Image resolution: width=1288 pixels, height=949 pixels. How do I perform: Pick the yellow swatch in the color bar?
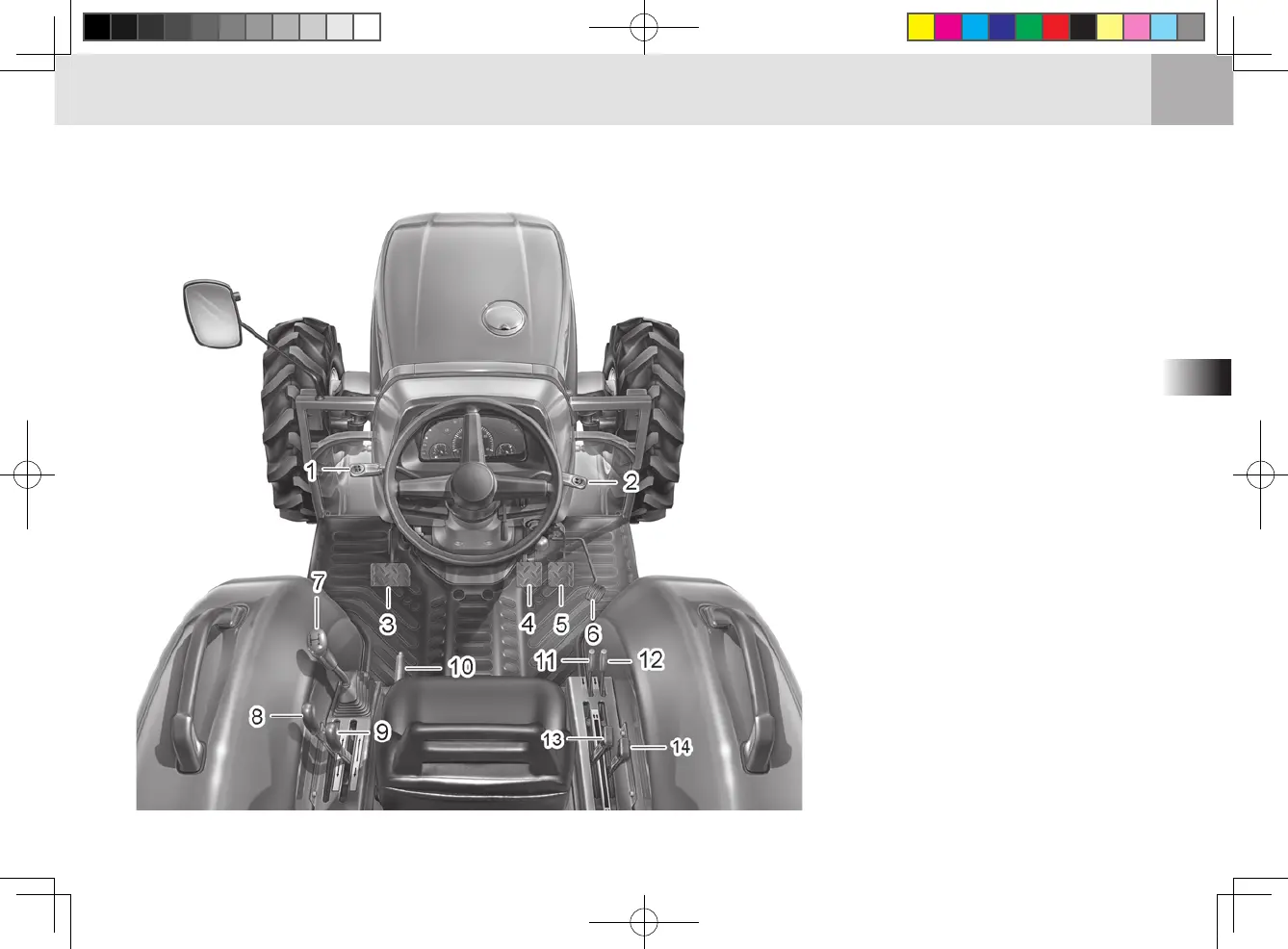(x=921, y=27)
